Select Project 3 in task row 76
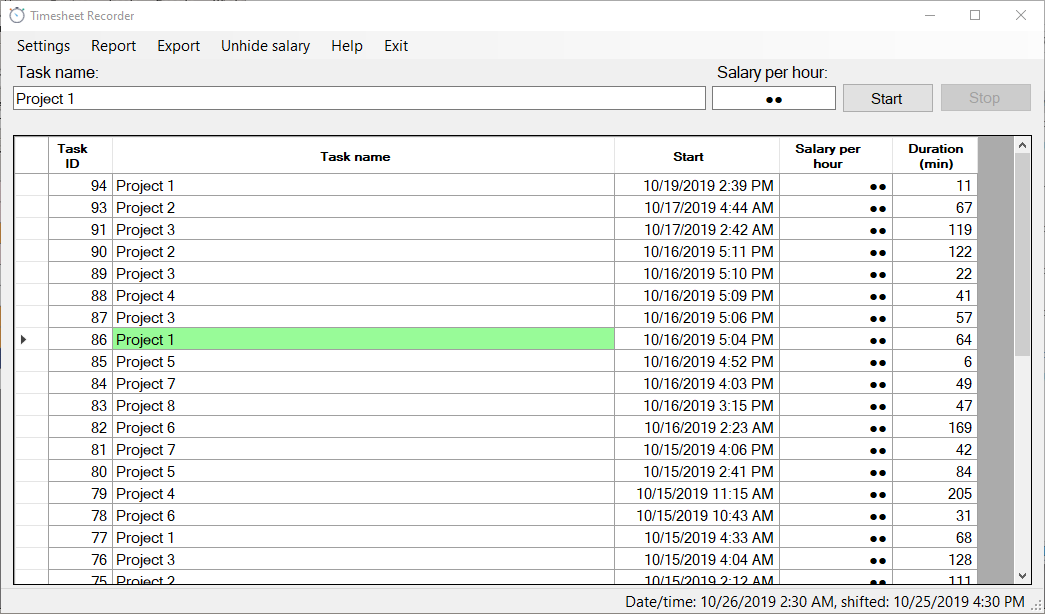1045x614 pixels. click(363, 559)
